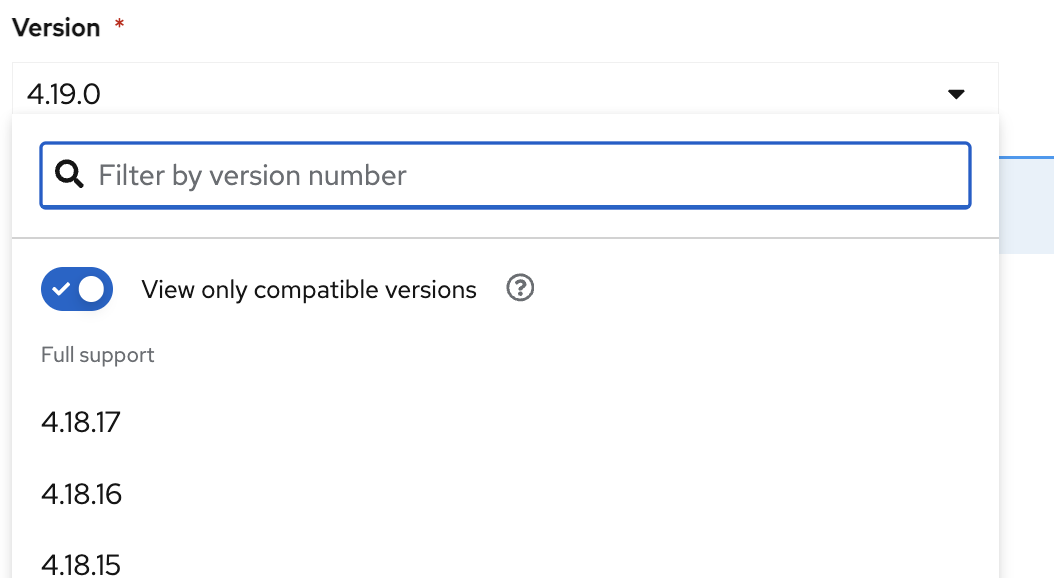The height and width of the screenshot is (578, 1054).
Task: Click the 'Version' field label
Action: [x=56, y=28]
